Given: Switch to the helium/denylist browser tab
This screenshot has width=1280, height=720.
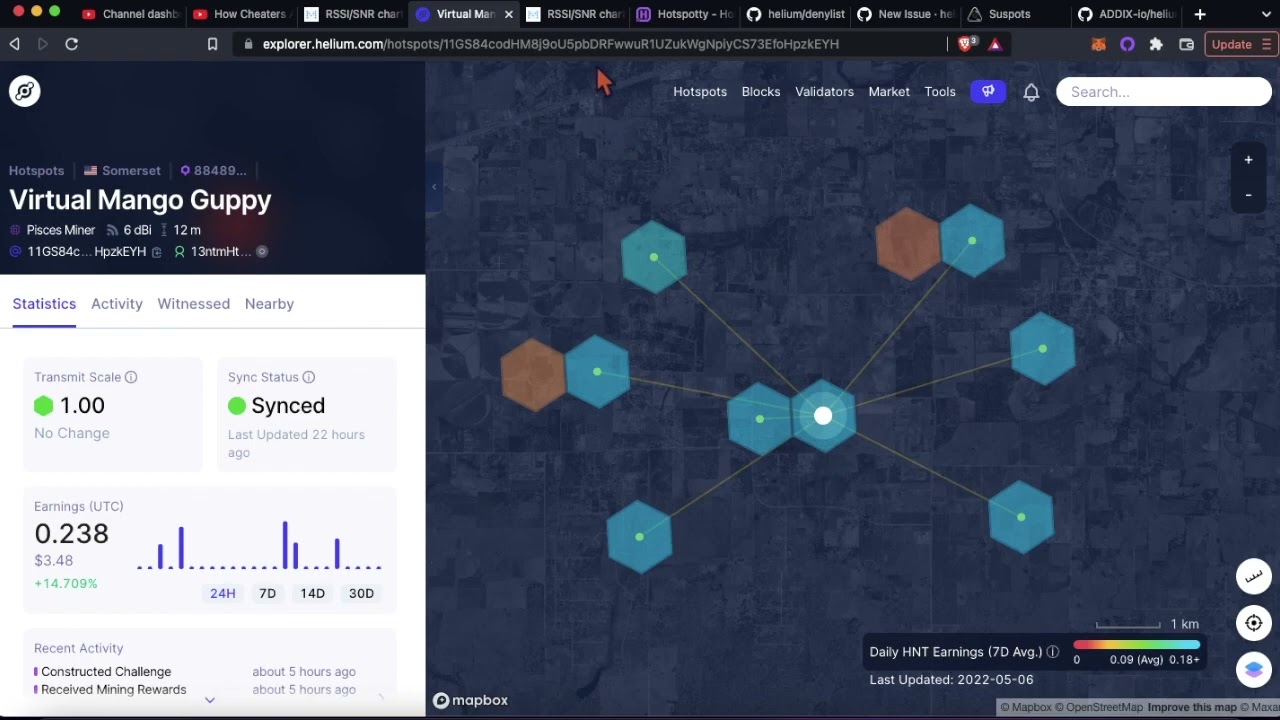Looking at the screenshot, I should [x=796, y=14].
